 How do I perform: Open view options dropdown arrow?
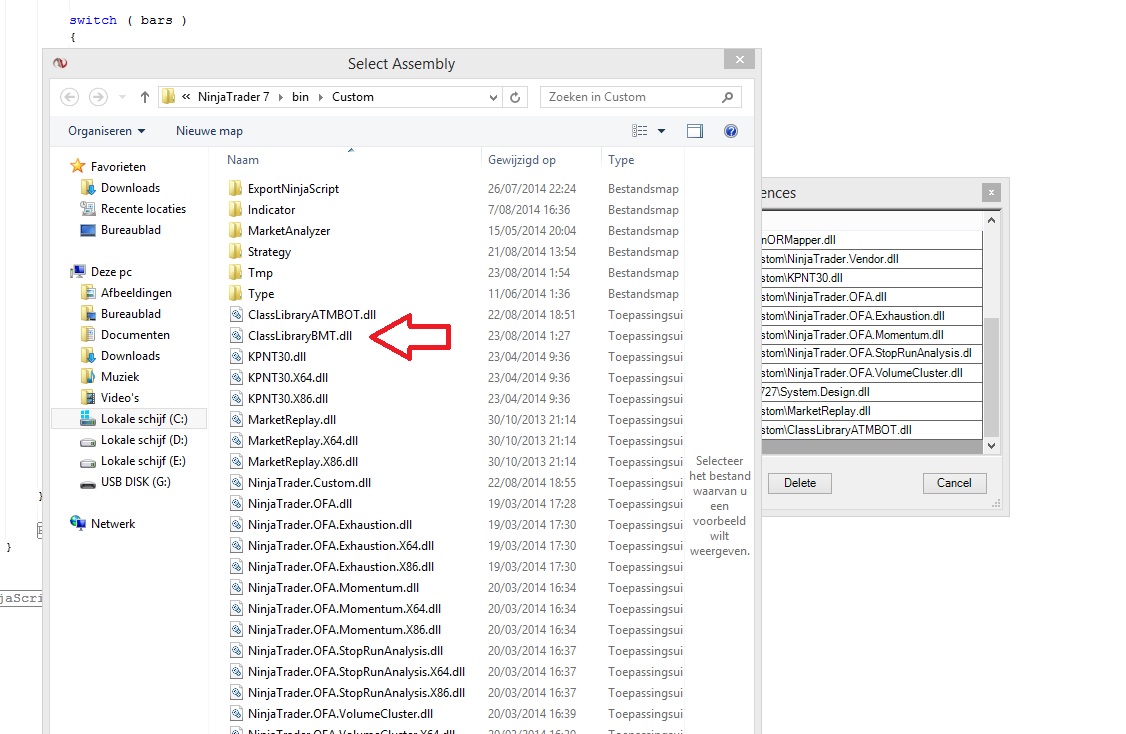click(661, 131)
